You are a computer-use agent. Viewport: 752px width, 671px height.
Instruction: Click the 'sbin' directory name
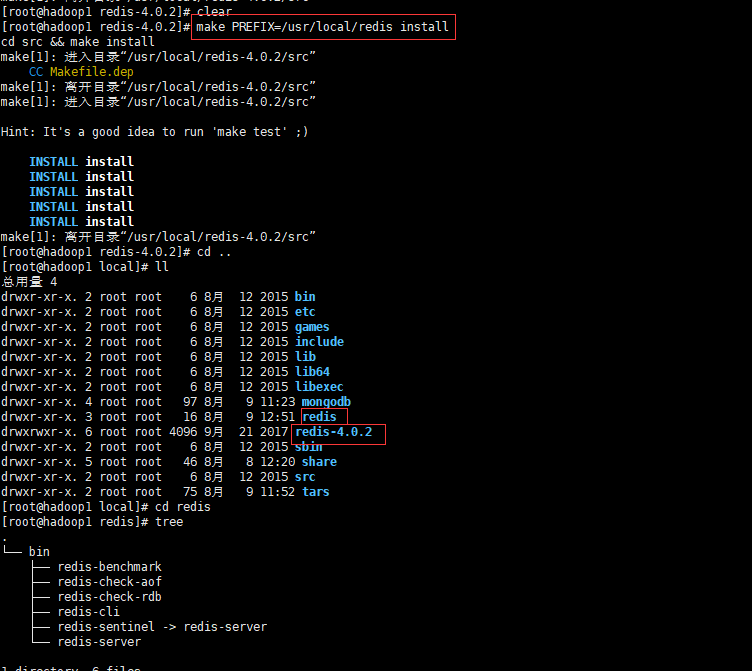308,447
